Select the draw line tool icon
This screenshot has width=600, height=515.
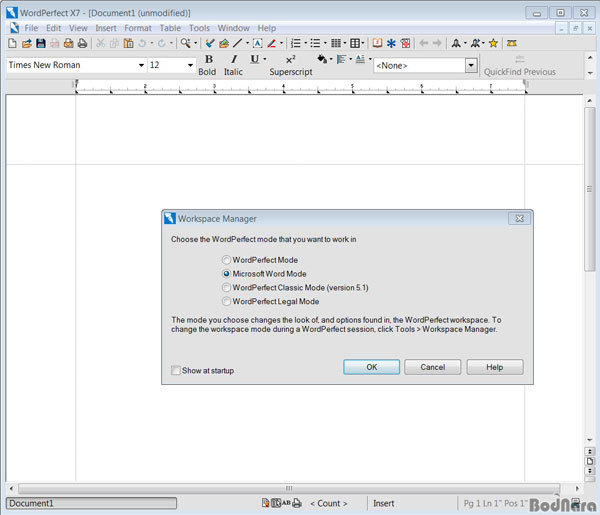click(238, 43)
